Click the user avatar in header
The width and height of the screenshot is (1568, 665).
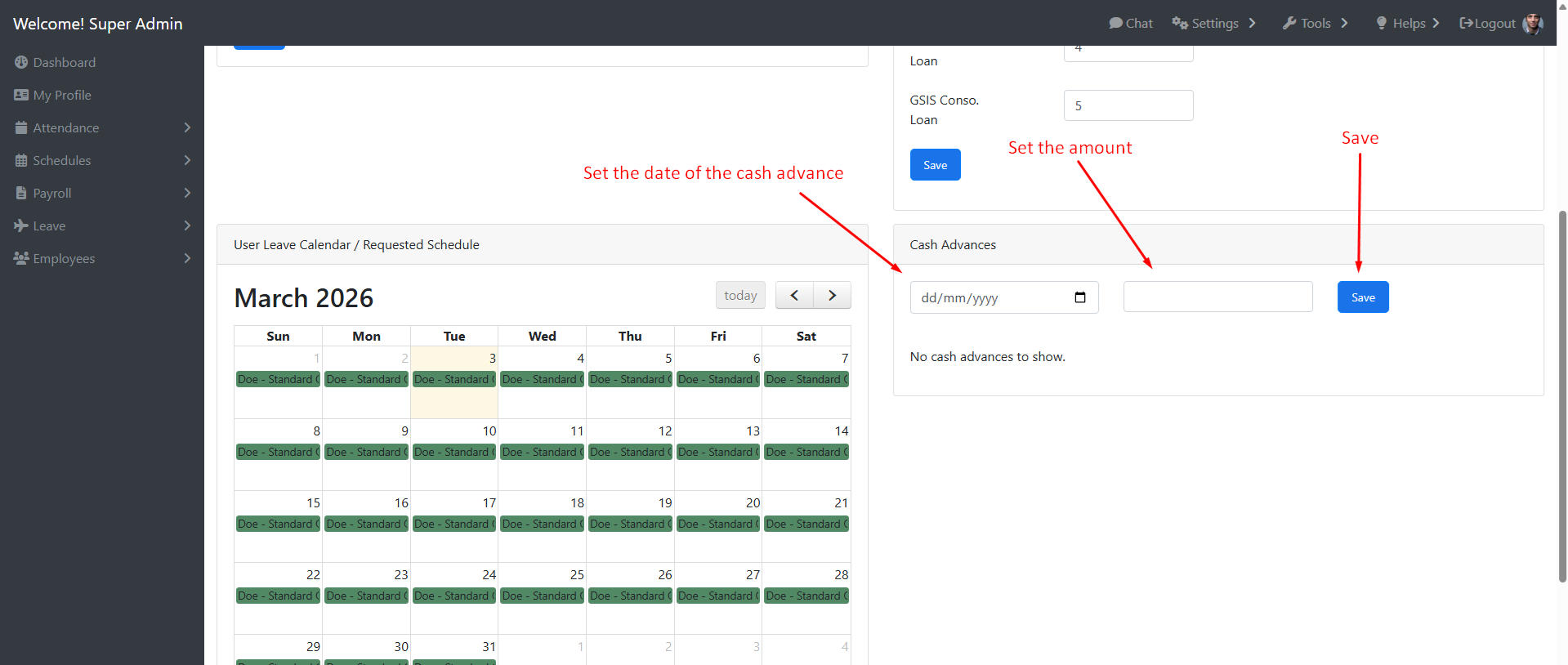[1533, 24]
